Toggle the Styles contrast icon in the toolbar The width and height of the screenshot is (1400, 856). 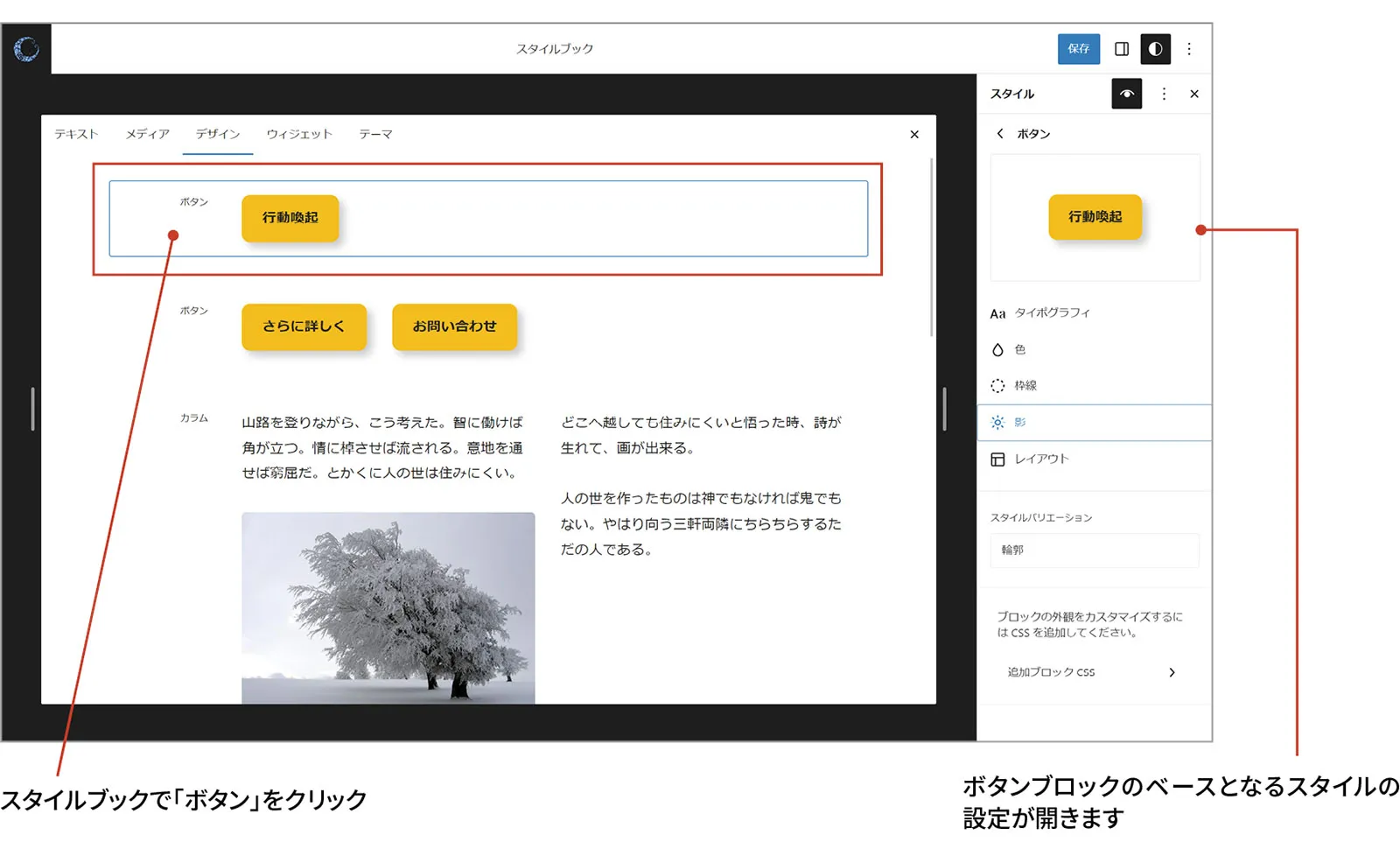(1156, 49)
